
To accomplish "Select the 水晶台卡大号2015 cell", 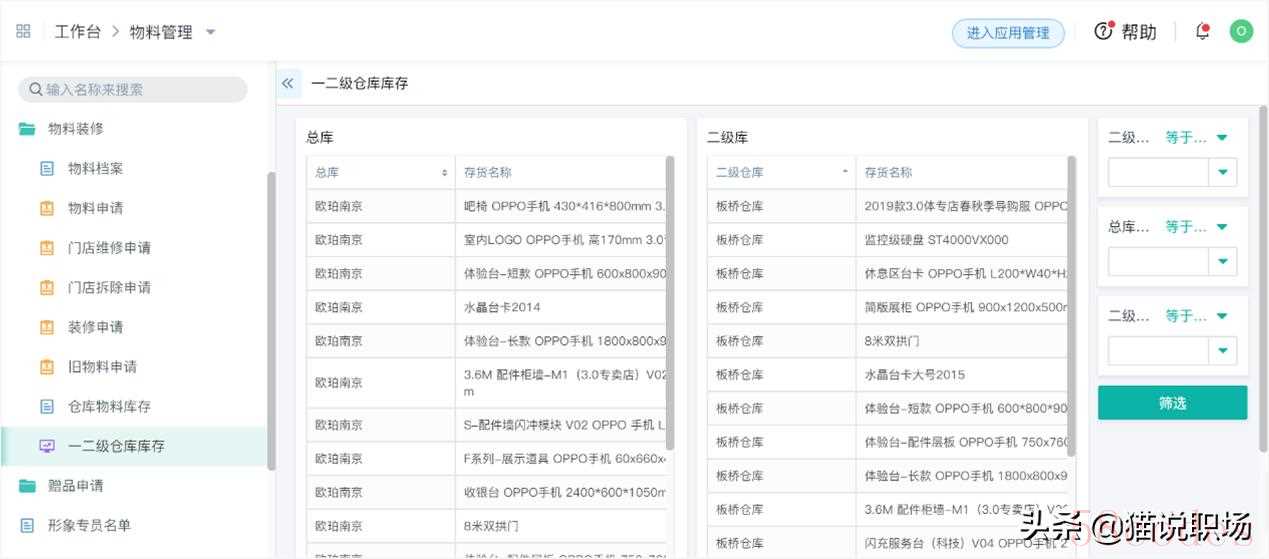I will pos(962,375).
